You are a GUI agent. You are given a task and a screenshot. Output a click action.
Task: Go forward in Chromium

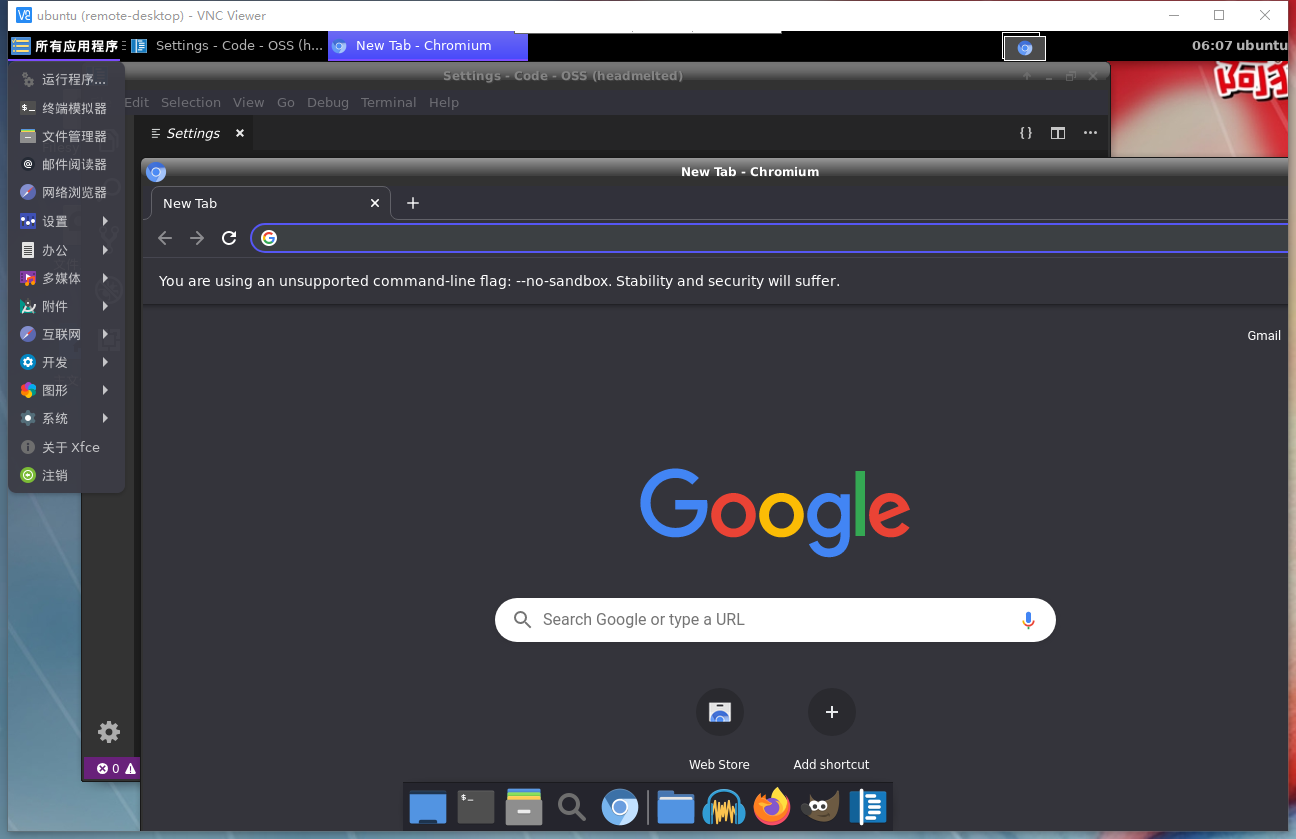pyautogui.click(x=197, y=238)
